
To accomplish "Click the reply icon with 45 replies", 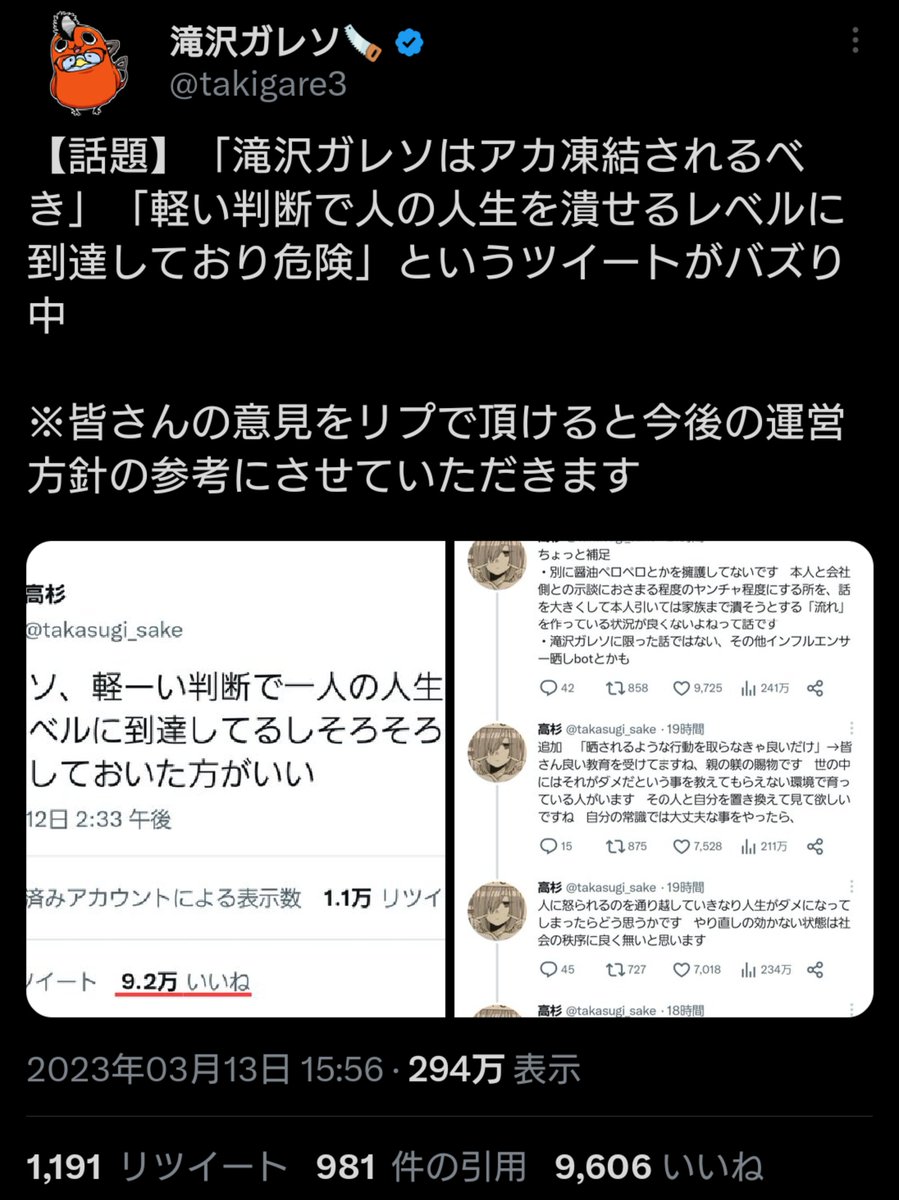I will (547, 970).
